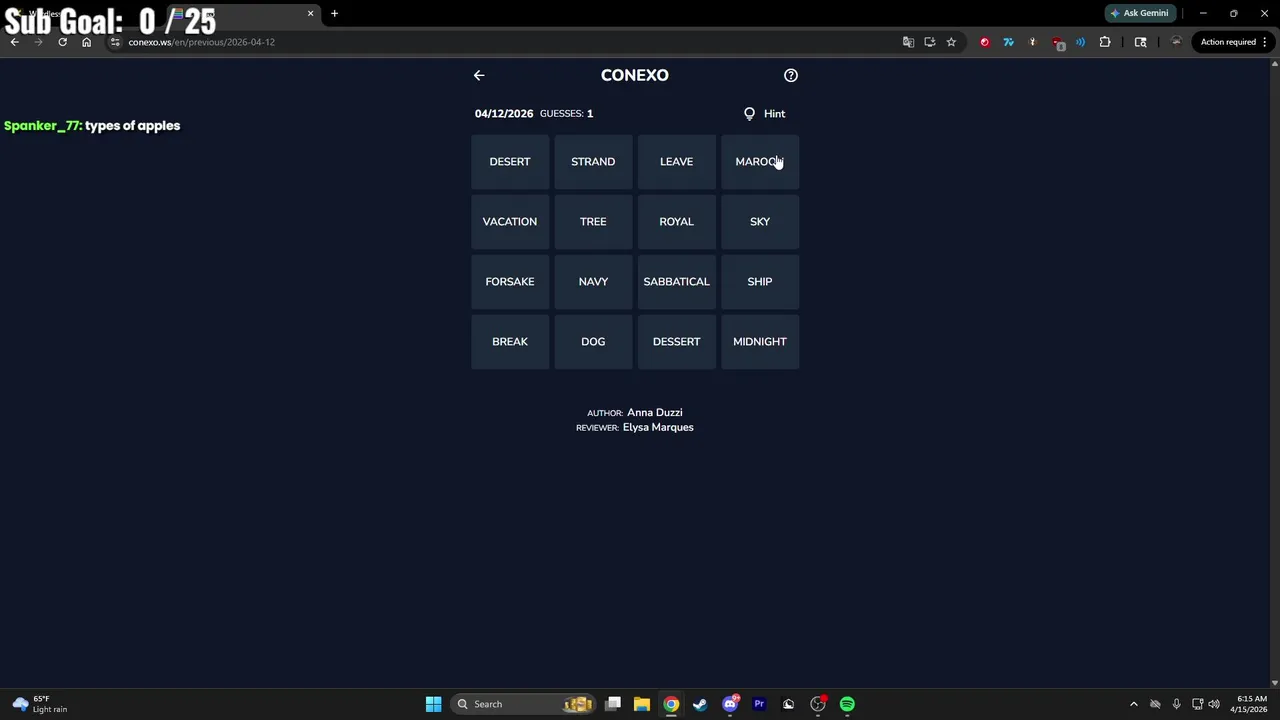Select the TREE word tile
Image resolution: width=1280 pixels, height=720 pixels.
pyautogui.click(x=593, y=222)
